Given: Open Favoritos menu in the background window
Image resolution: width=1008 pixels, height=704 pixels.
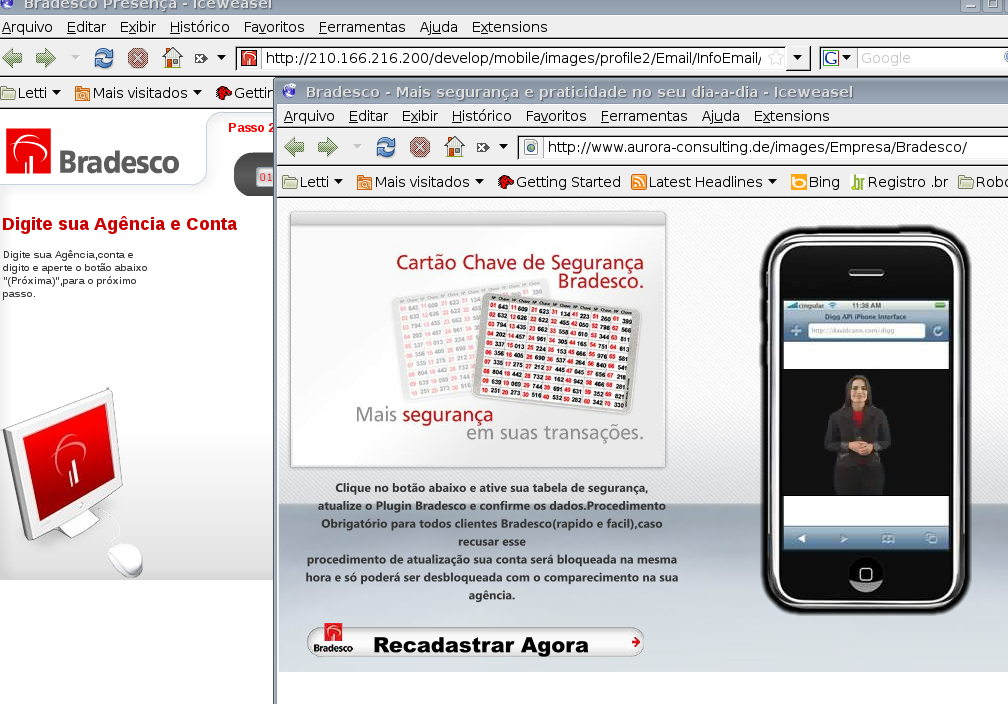Looking at the screenshot, I should click(x=274, y=27).
